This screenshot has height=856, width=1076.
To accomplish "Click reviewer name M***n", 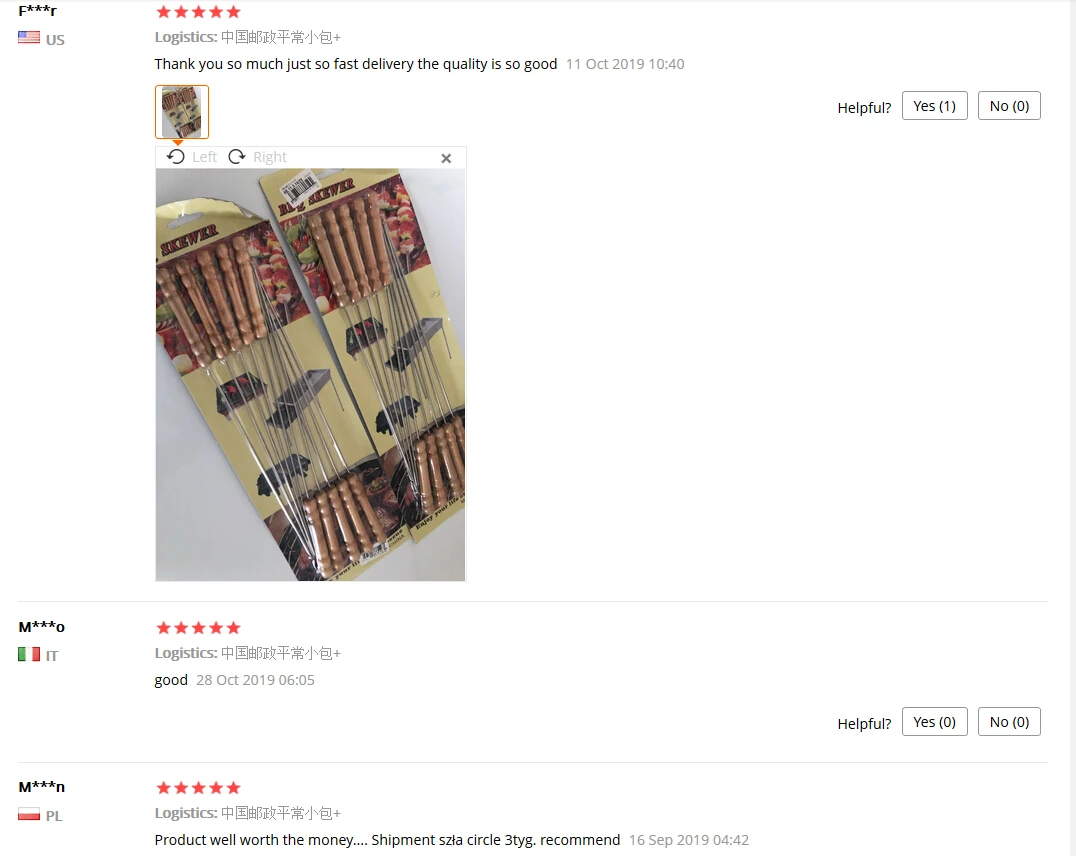I will (x=41, y=787).
